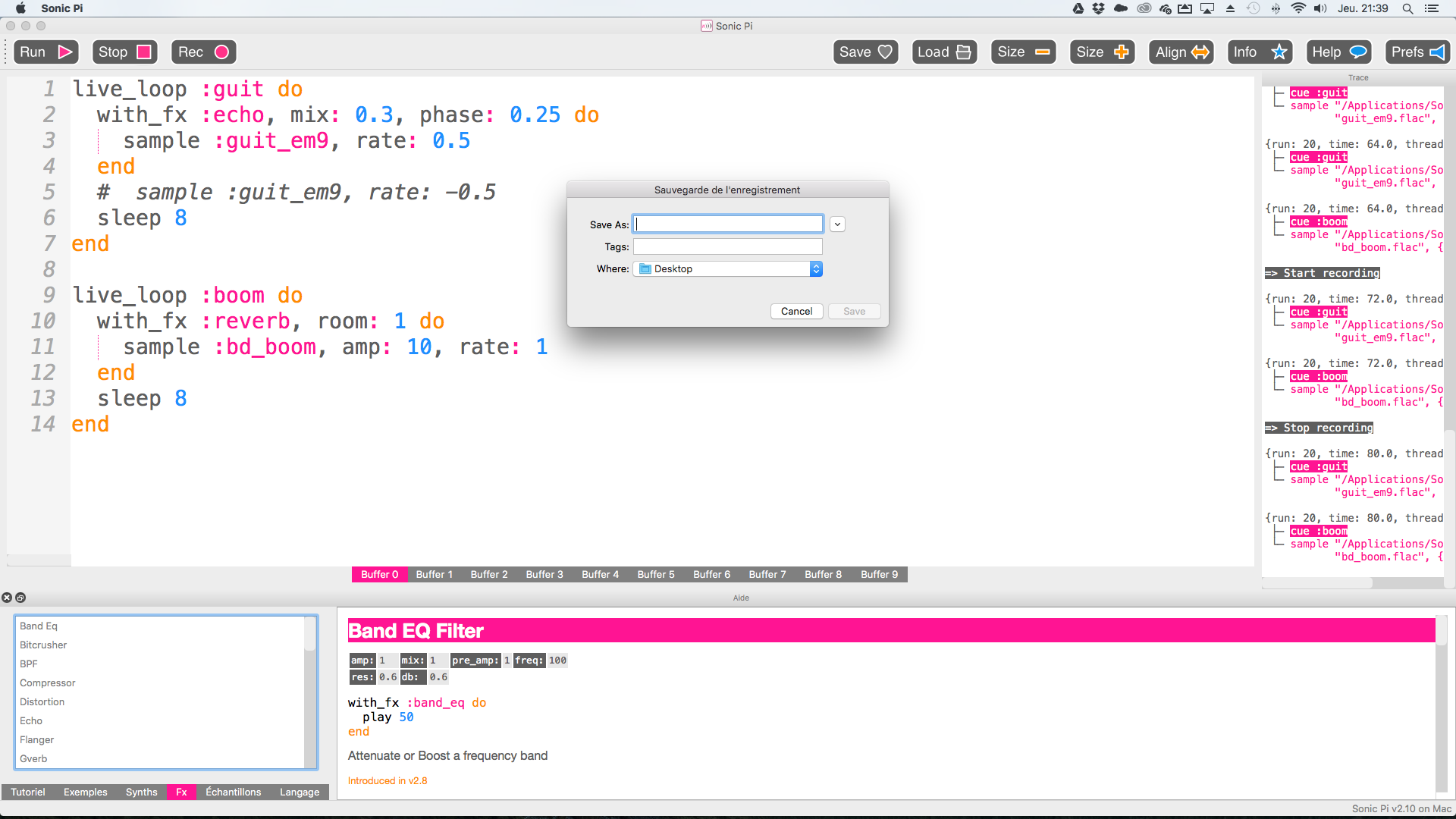Decrease text with Size minus button

1023,52
